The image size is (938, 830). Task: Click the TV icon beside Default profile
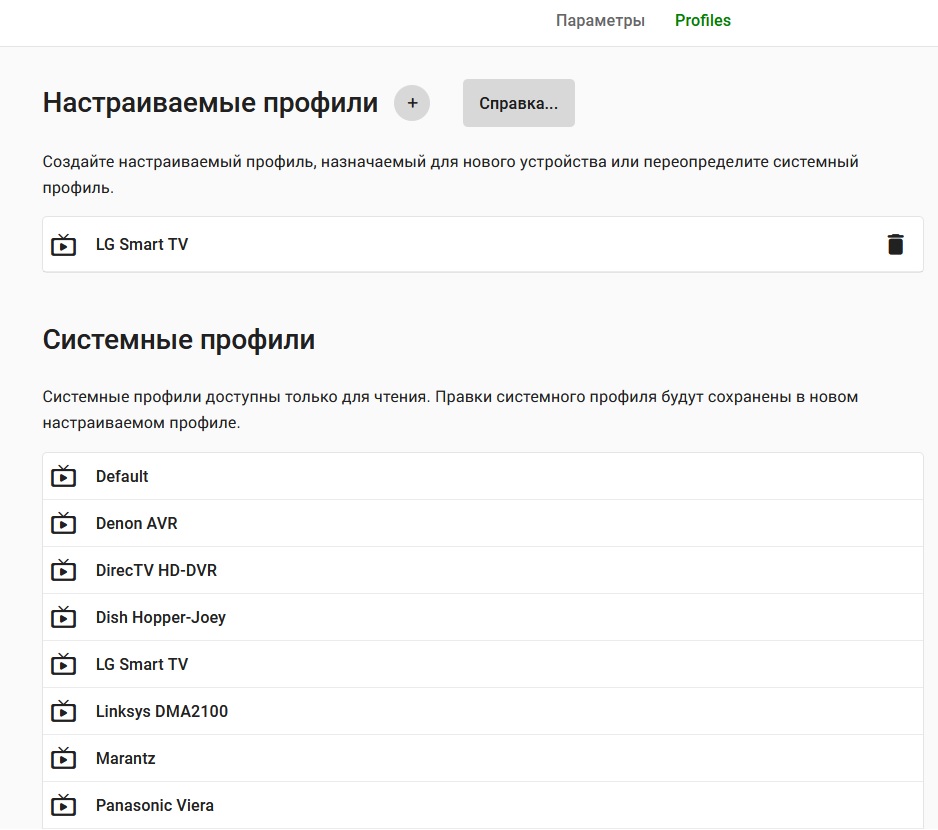(x=64, y=476)
